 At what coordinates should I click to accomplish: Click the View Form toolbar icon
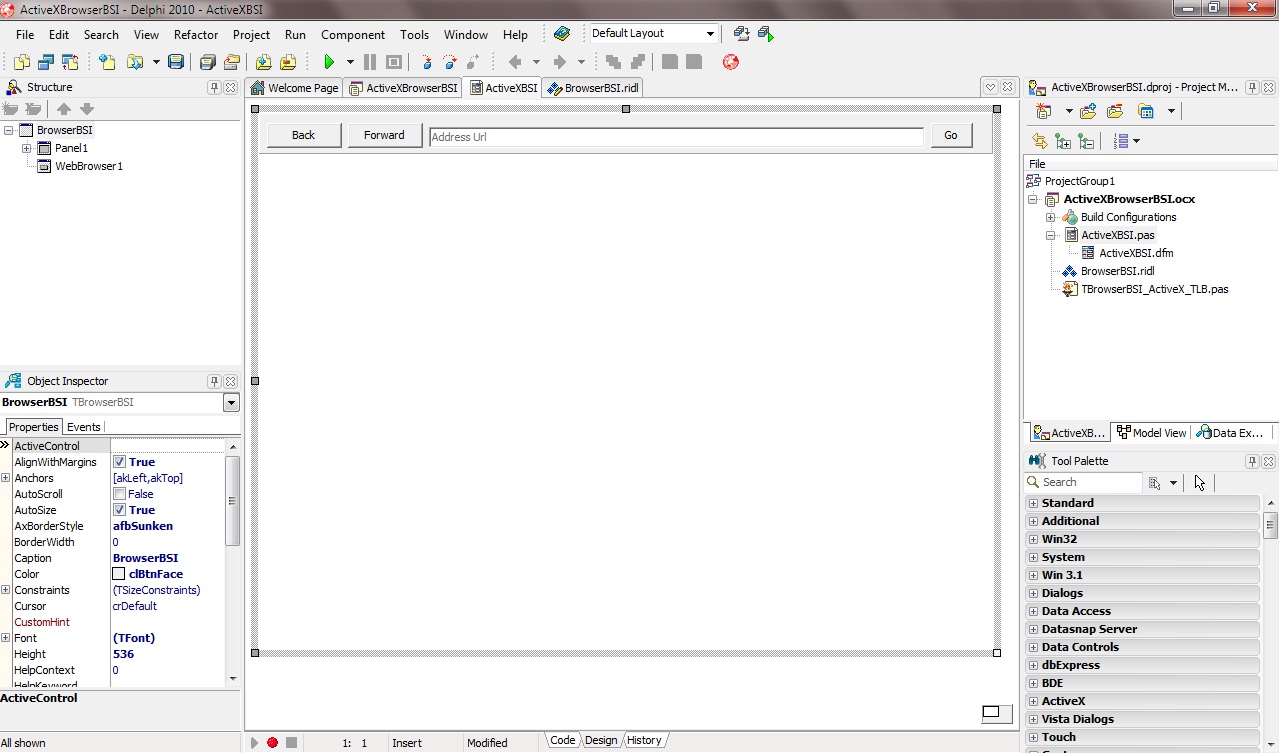pyautogui.click(x=46, y=62)
